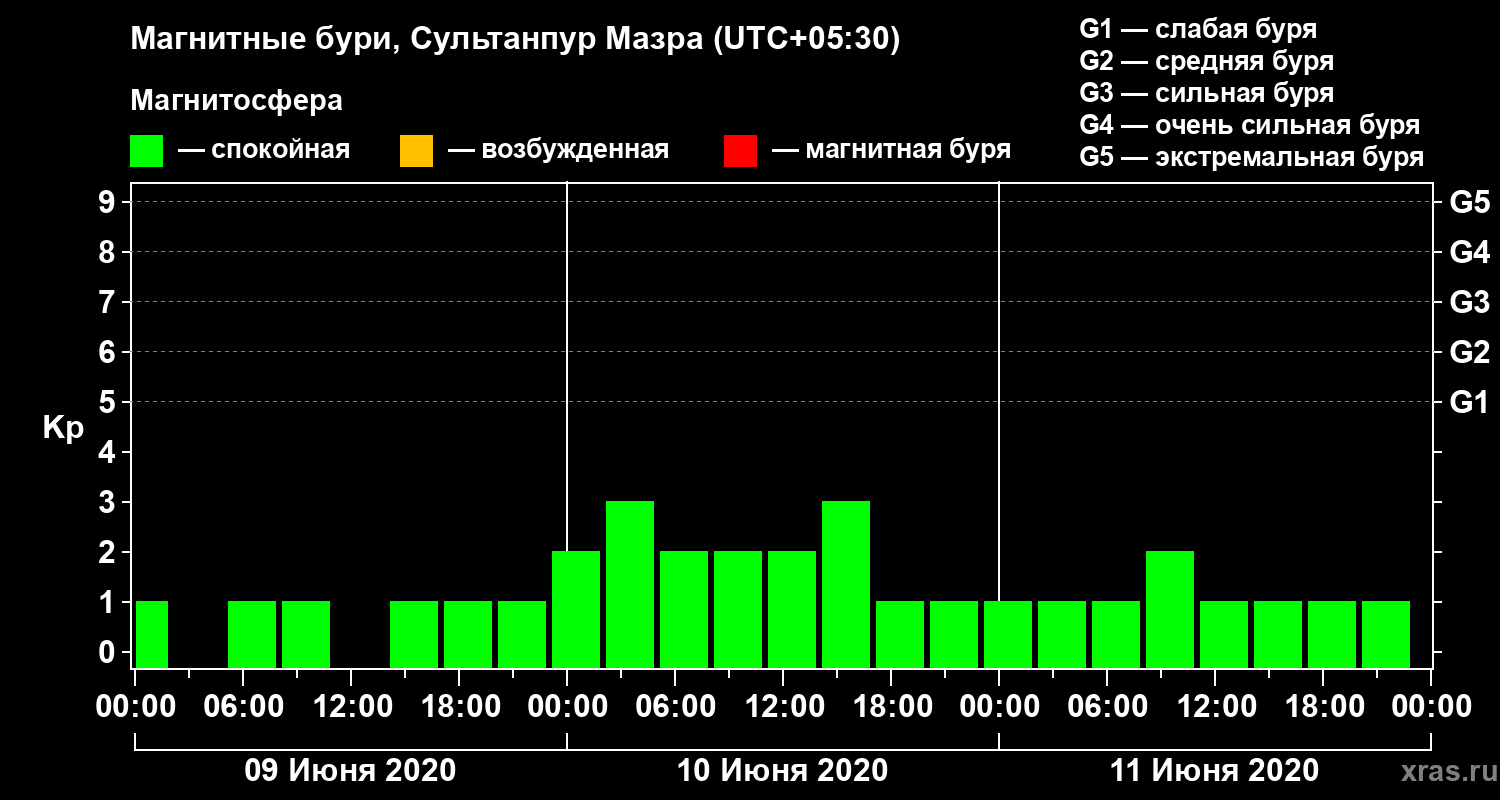The width and height of the screenshot is (1500, 800).
Task: Click the '18:00' tick label of 11 Июня
Action: pyautogui.click(x=1323, y=707)
